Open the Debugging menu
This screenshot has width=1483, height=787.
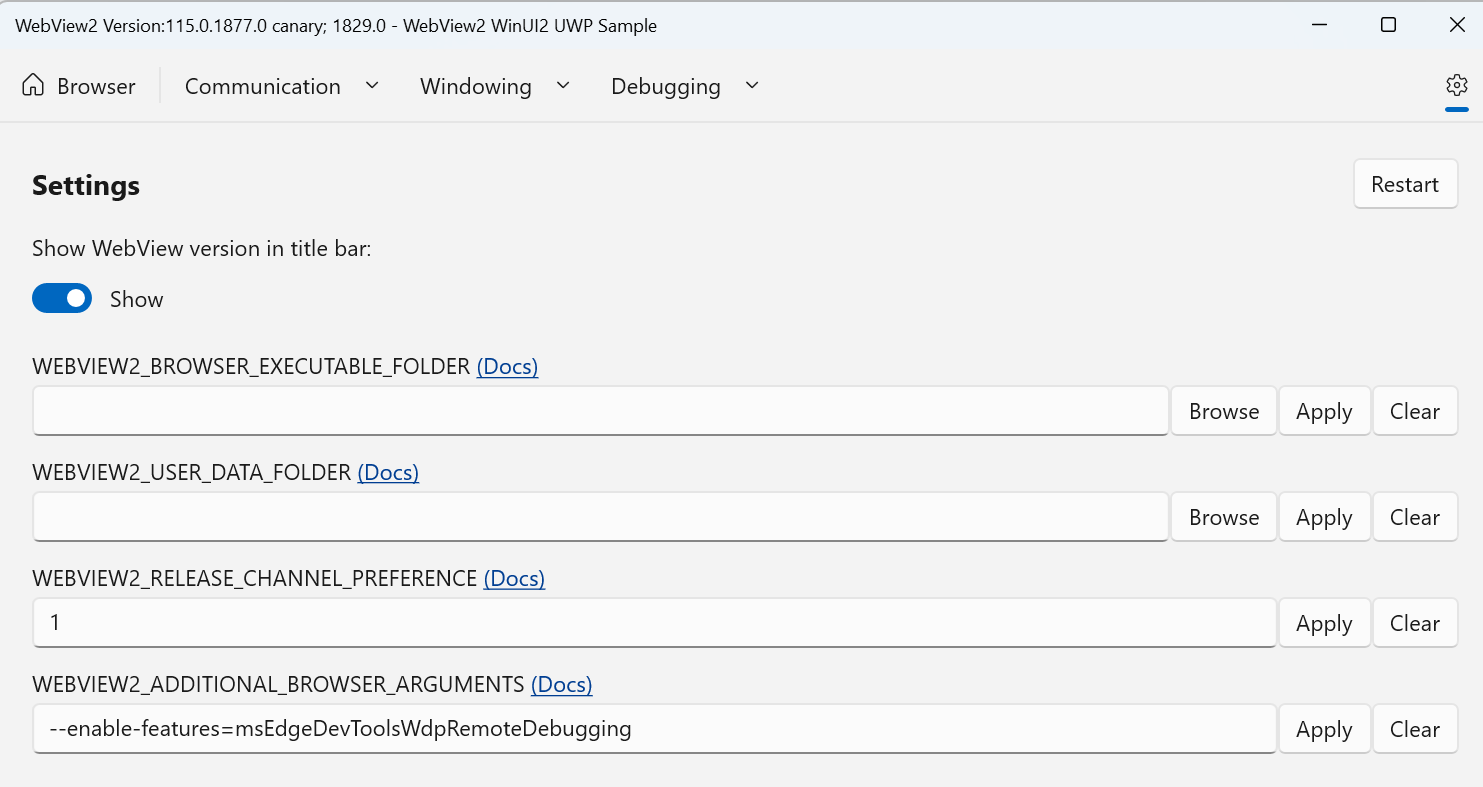[x=665, y=87]
